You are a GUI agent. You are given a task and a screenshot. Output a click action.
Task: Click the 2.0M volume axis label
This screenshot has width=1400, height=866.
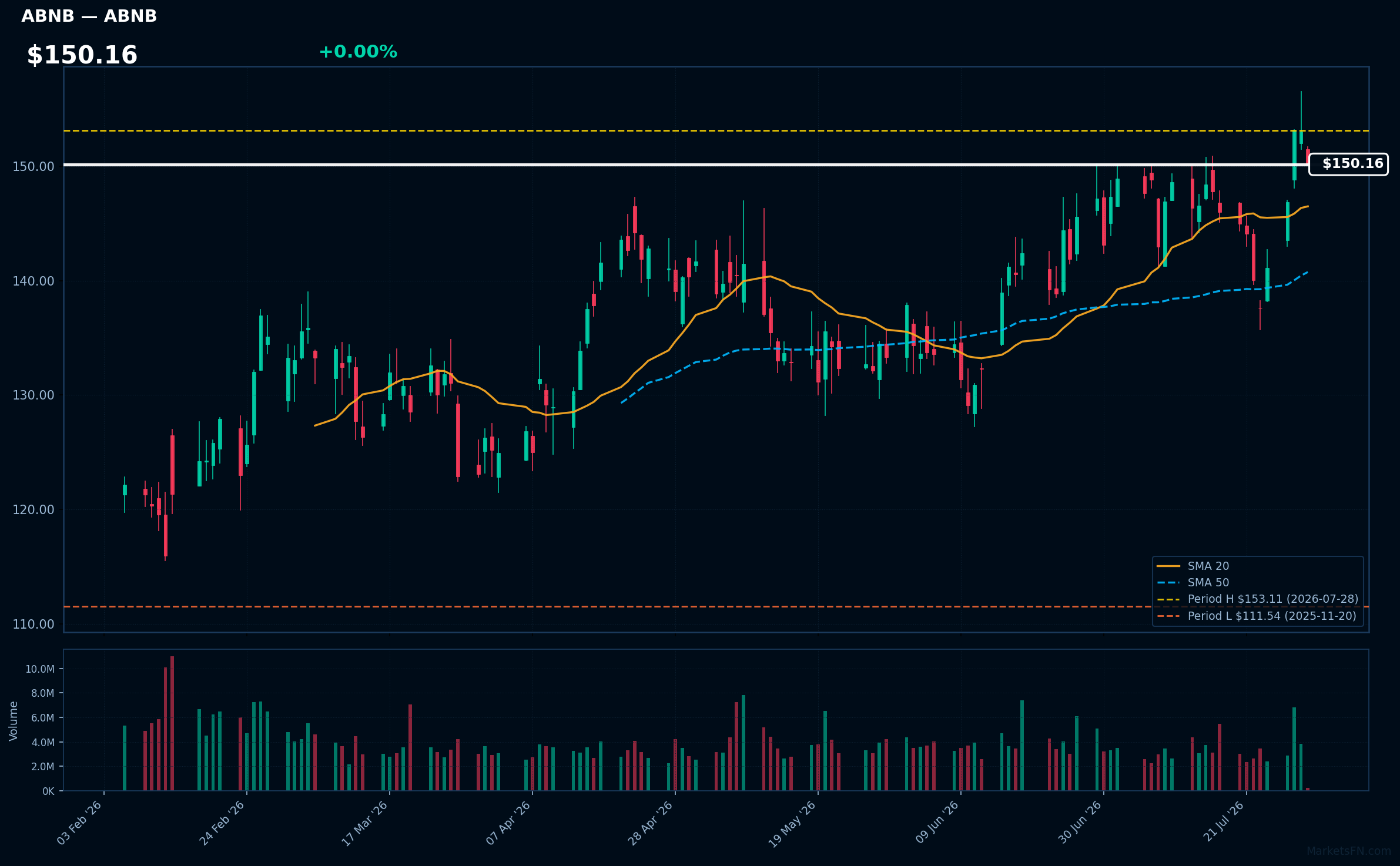42,767
